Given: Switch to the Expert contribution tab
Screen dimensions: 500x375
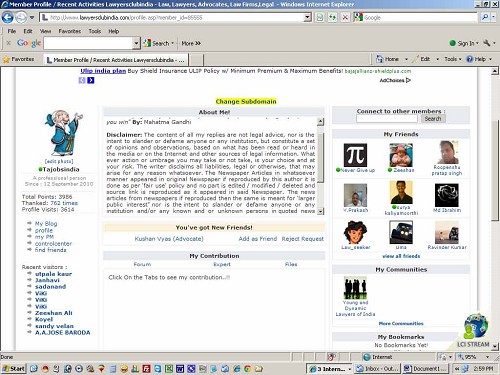Looking at the screenshot, I should [x=222, y=264].
